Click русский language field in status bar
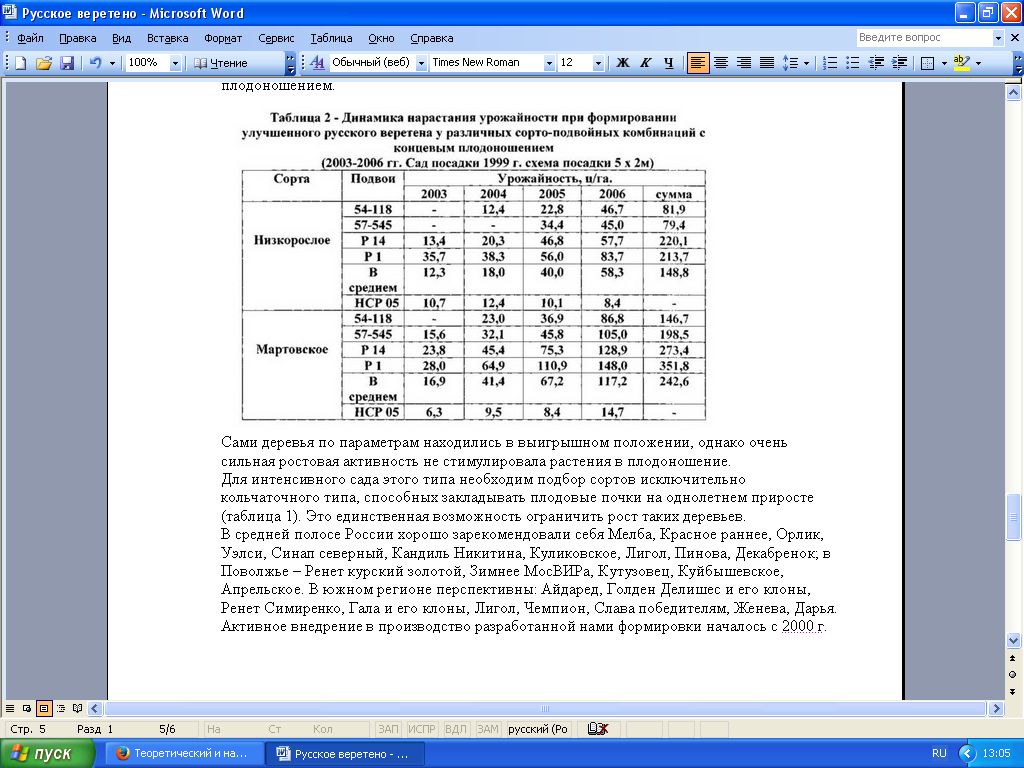Image resolution: width=1024 pixels, height=768 pixels. point(538,729)
